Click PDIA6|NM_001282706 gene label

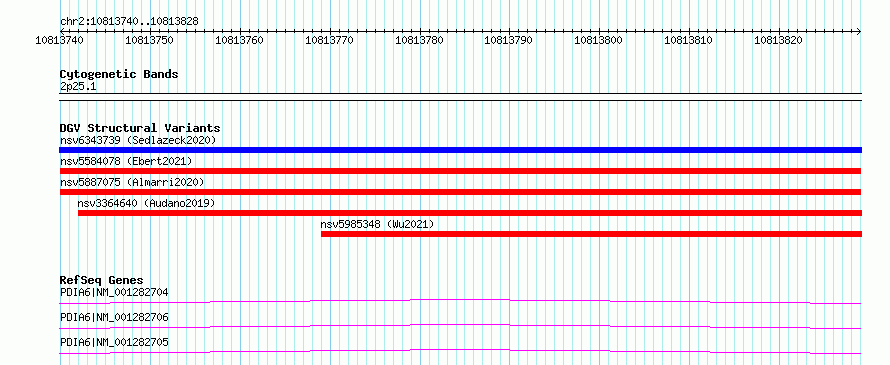tap(114, 317)
